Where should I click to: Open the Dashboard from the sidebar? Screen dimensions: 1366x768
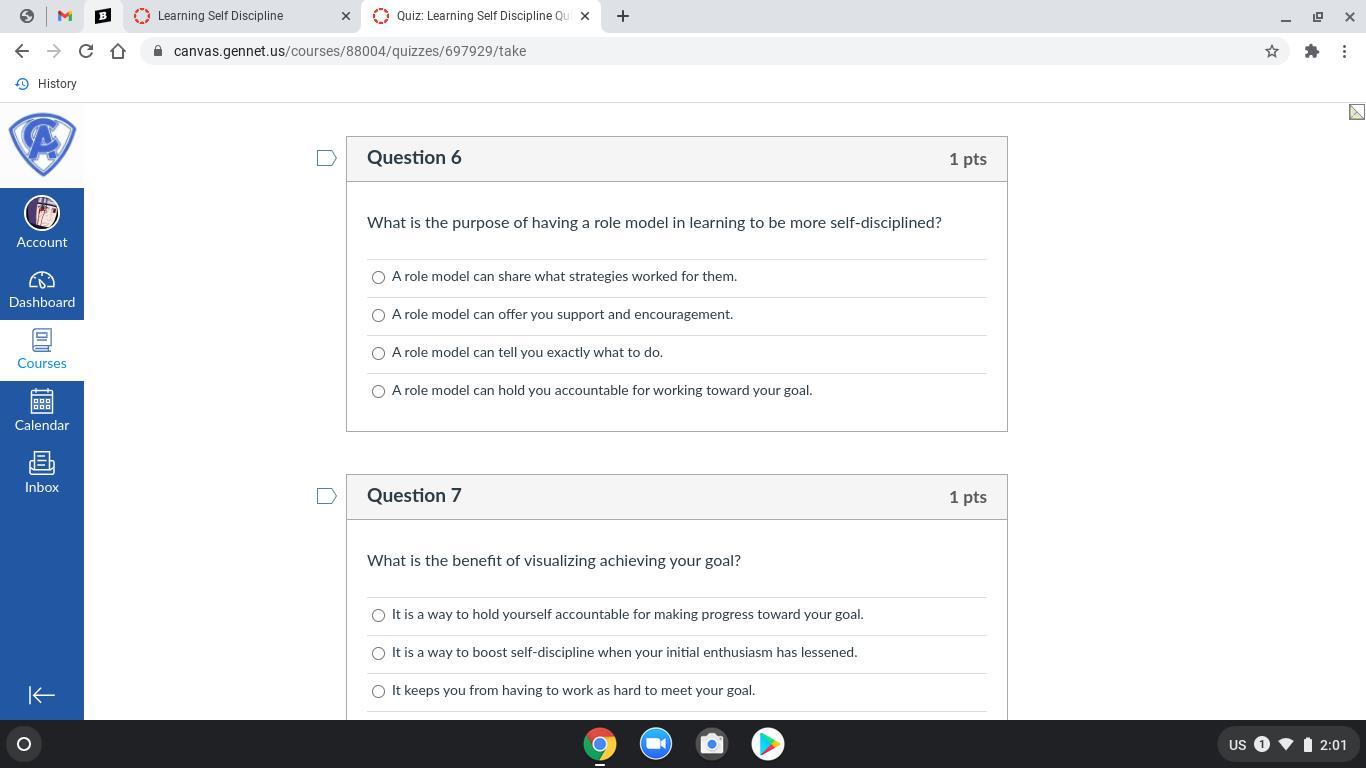click(x=42, y=290)
